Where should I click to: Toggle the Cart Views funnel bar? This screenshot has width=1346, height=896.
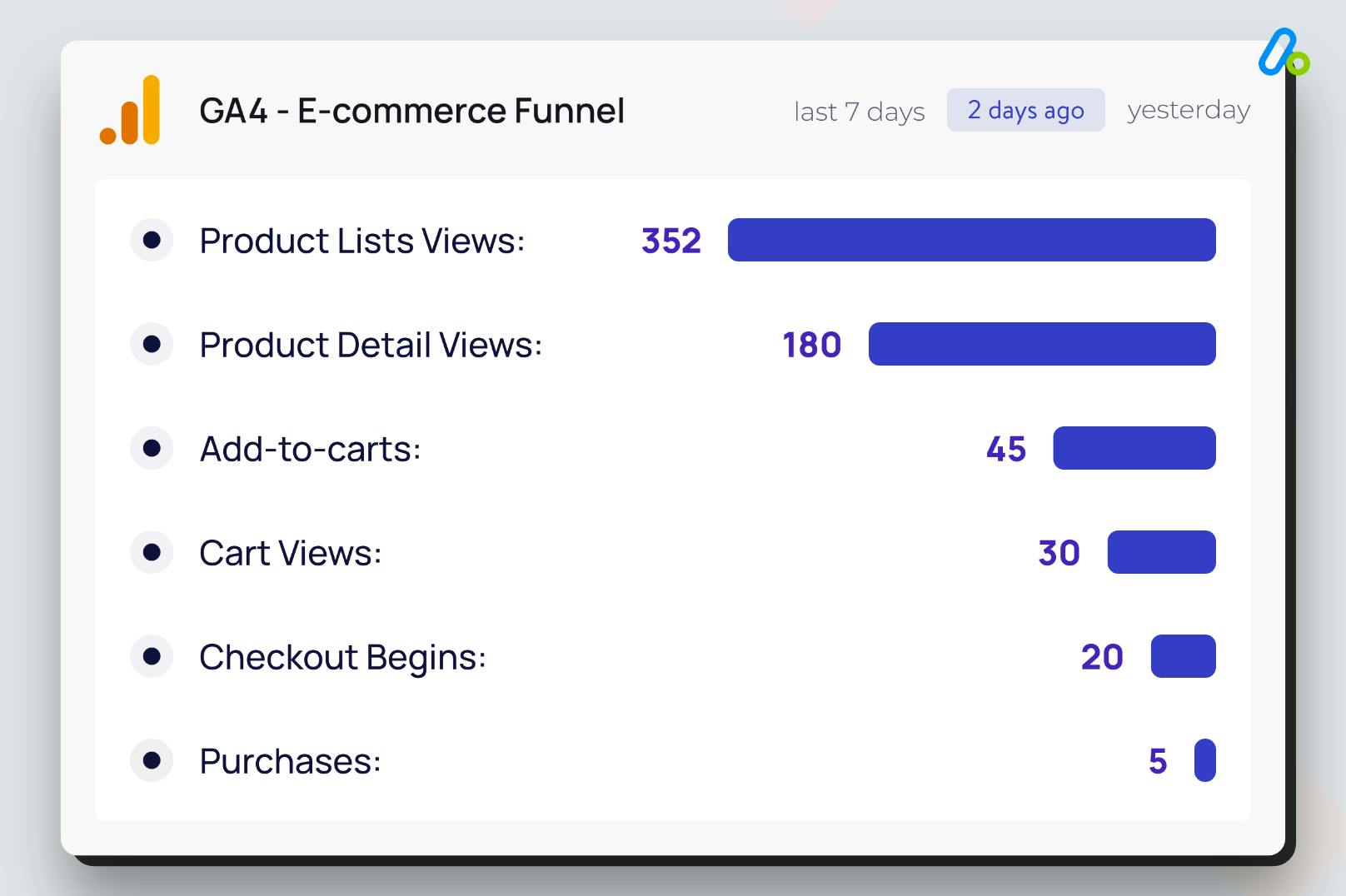[x=1161, y=552]
